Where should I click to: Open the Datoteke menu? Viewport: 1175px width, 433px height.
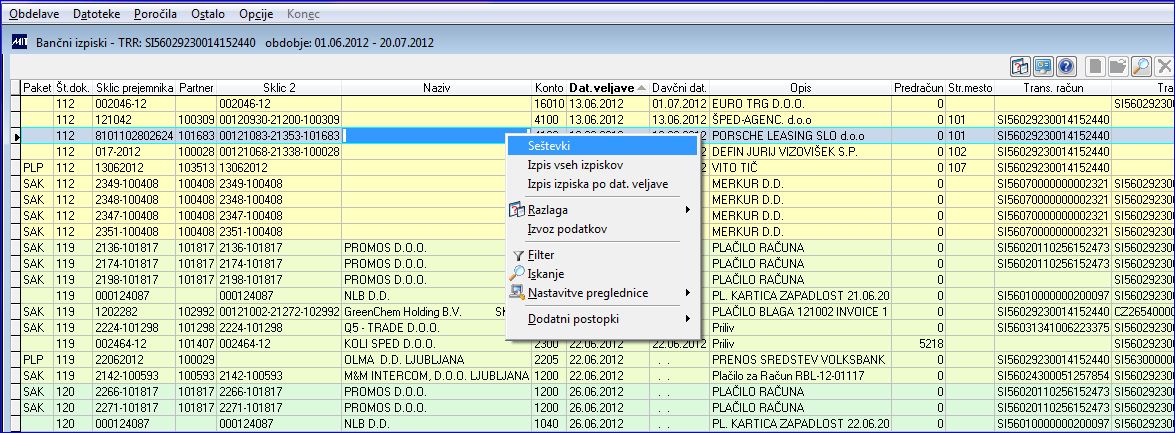(97, 14)
